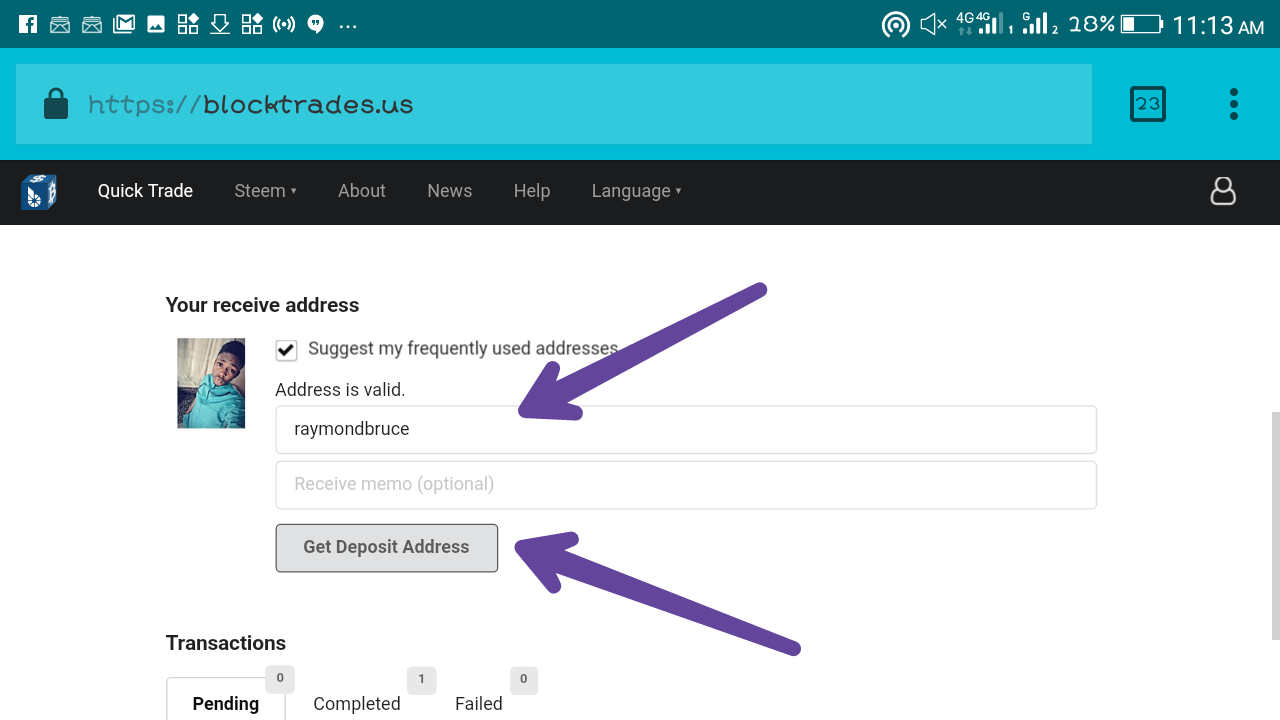The width and height of the screenshot is (1280, 720).
Task: Tap the download notification icon in status bar
Action: (220, 24)
